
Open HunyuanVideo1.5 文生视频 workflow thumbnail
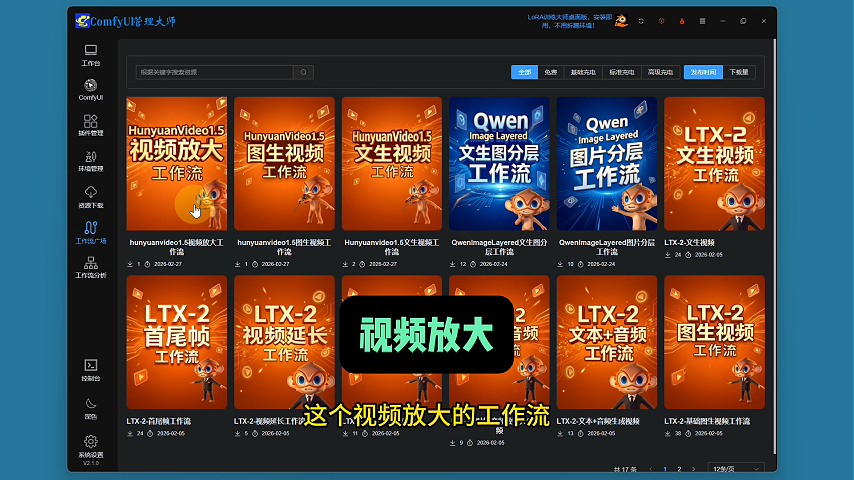pos(392,163)
